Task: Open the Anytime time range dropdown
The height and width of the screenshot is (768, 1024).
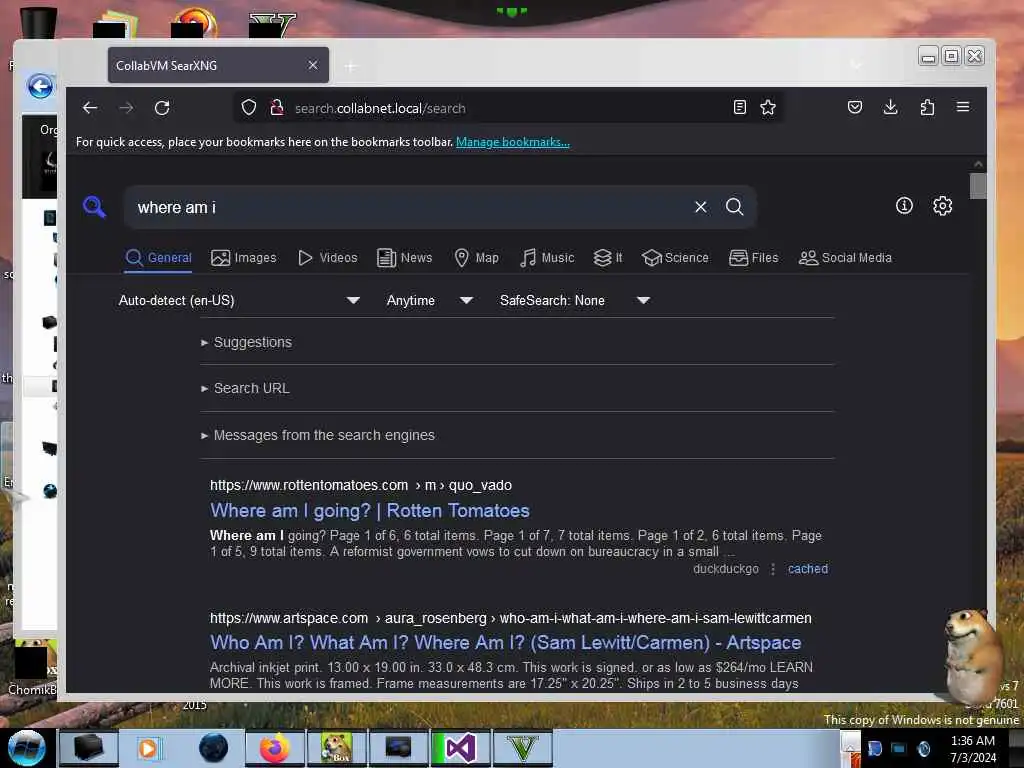Action: (429, 300)
